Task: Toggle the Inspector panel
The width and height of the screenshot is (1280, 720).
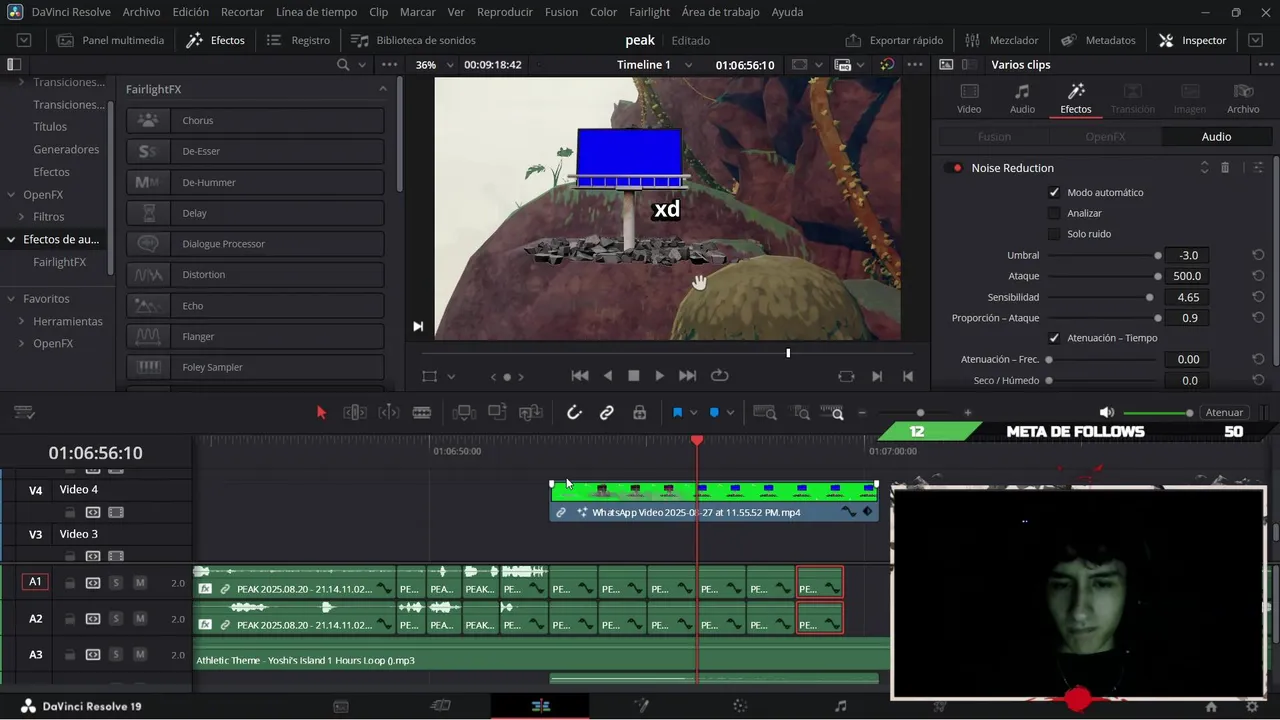Action: click(x=1192, y=40)
